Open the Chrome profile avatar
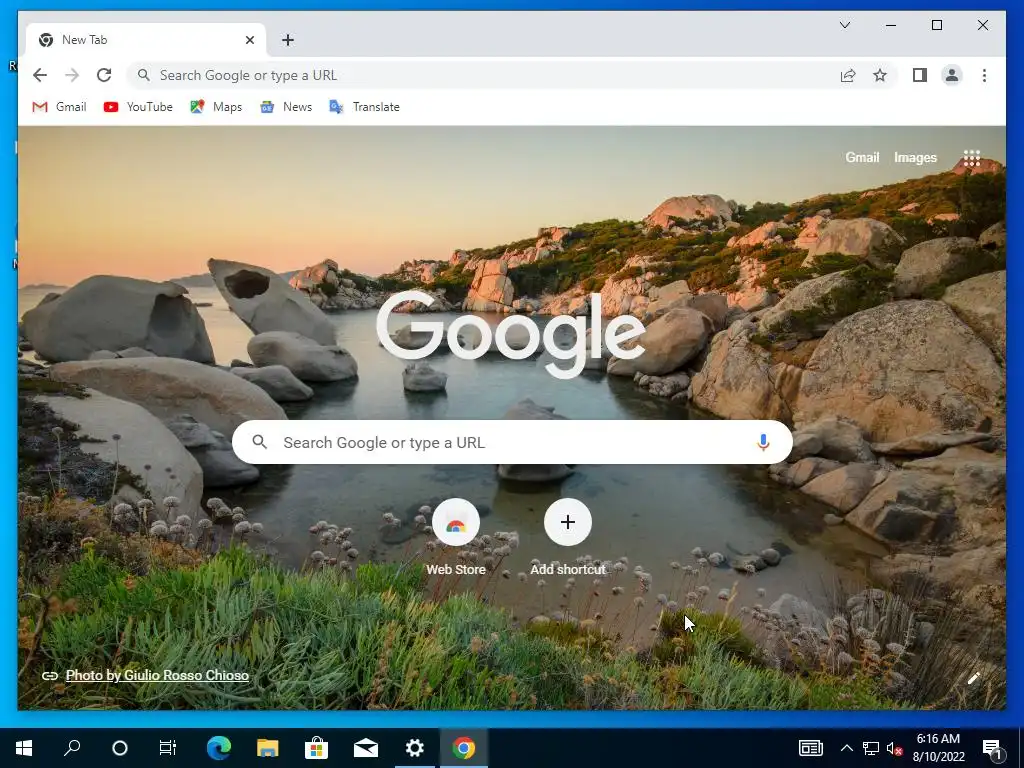 (x=952, y=75)
